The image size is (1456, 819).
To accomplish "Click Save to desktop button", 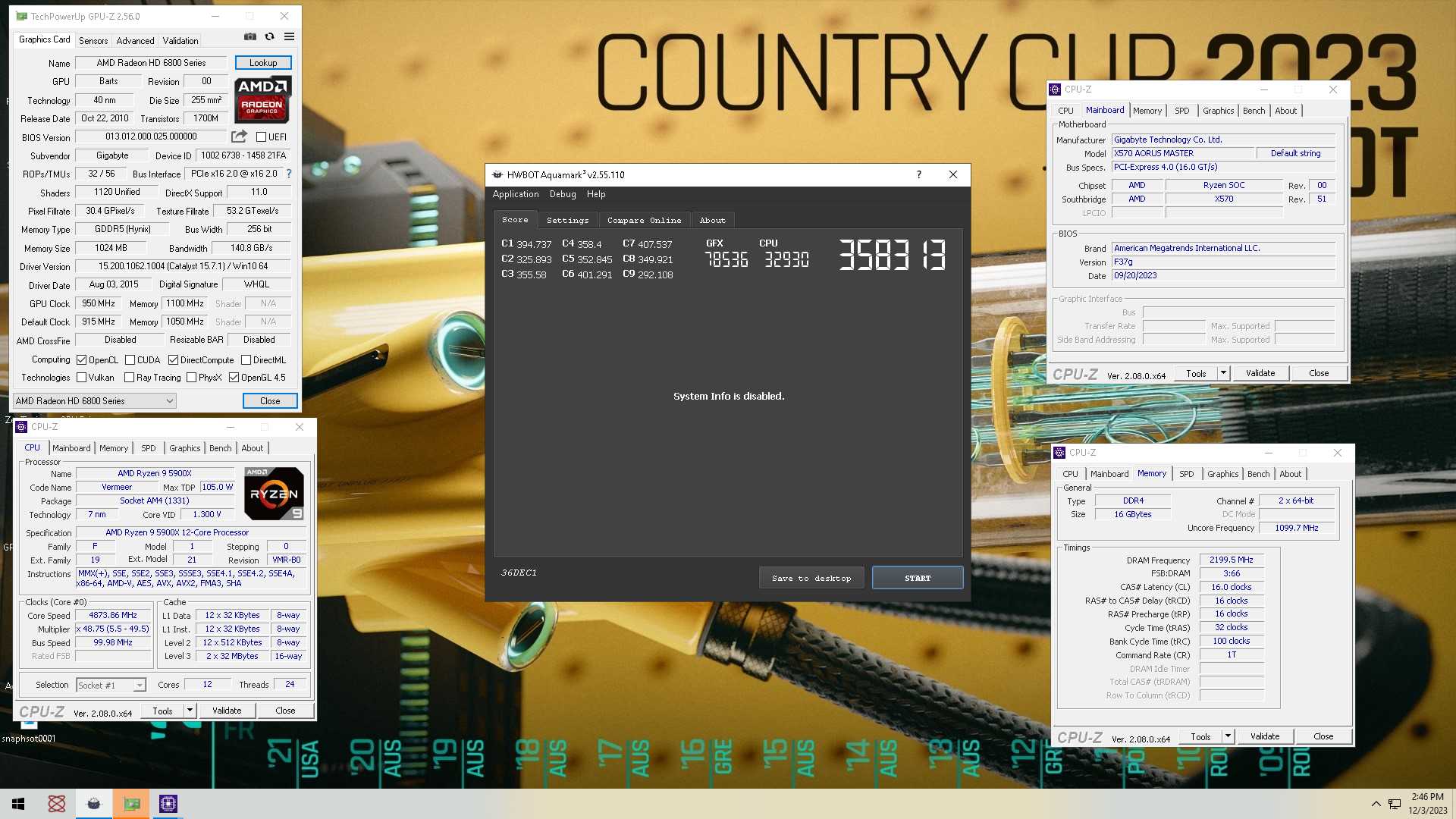I will click(x=811, y=578).
